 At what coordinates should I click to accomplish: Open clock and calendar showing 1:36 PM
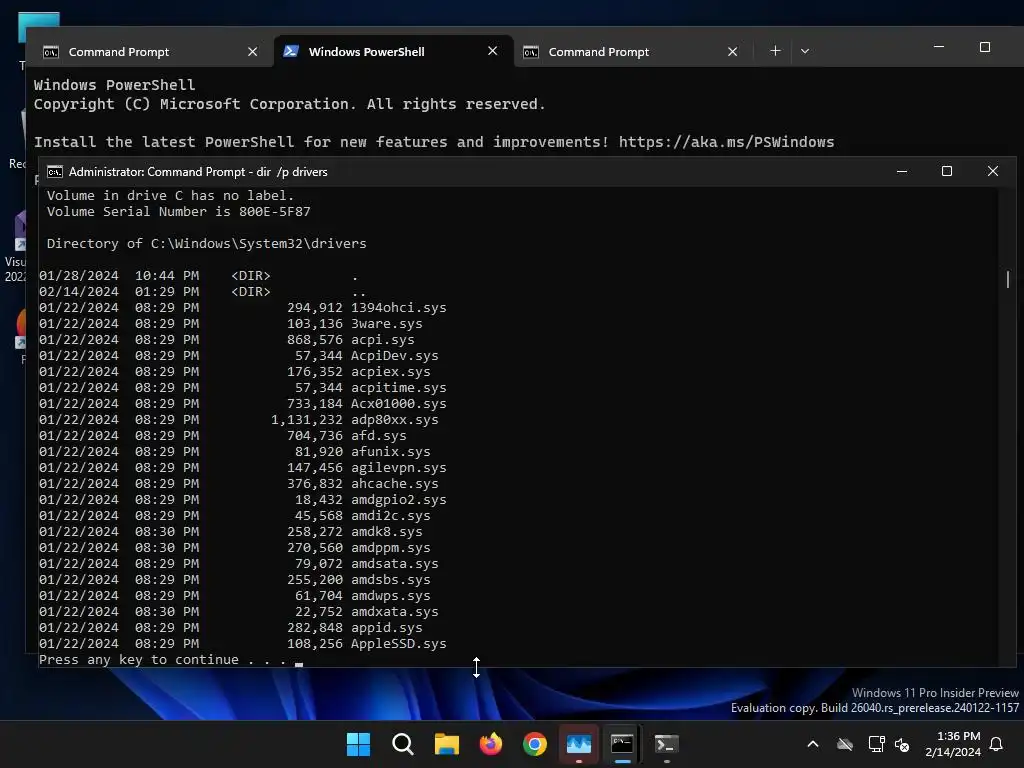click(953, 744)
